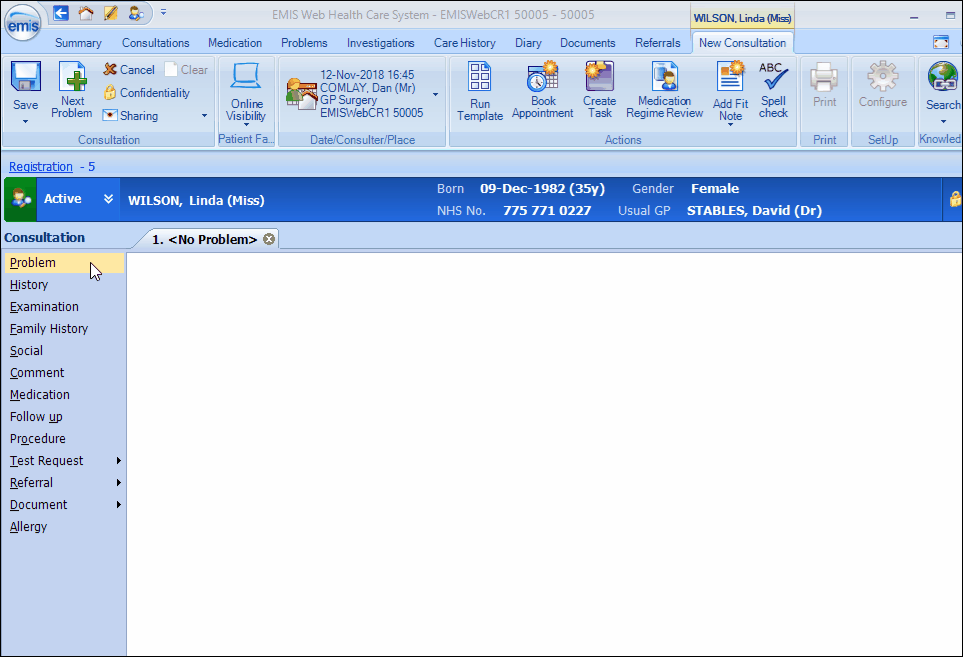Open the quick access toolbar customize arrow

tap(163, 12)
